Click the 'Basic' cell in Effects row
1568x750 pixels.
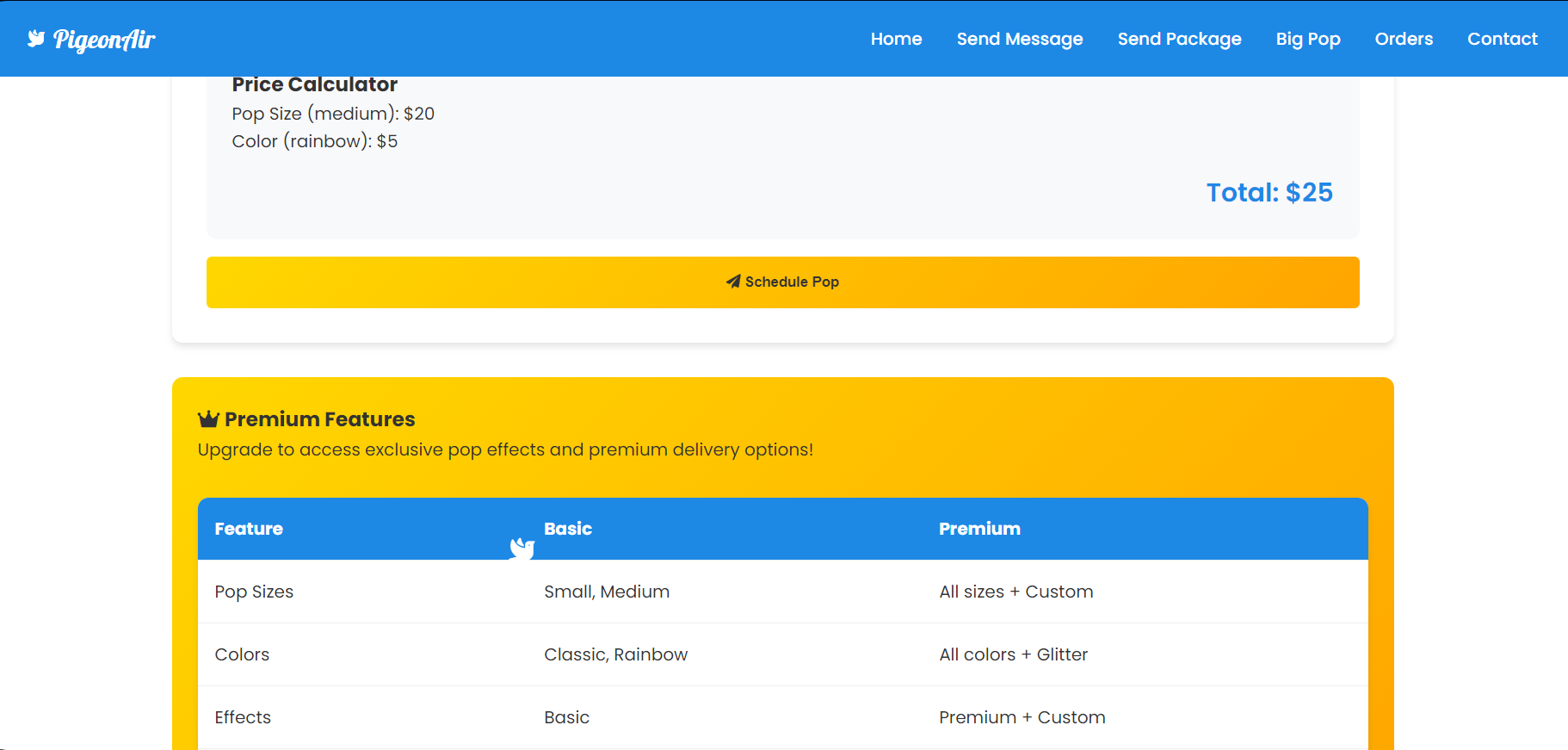tap(567, 717)
